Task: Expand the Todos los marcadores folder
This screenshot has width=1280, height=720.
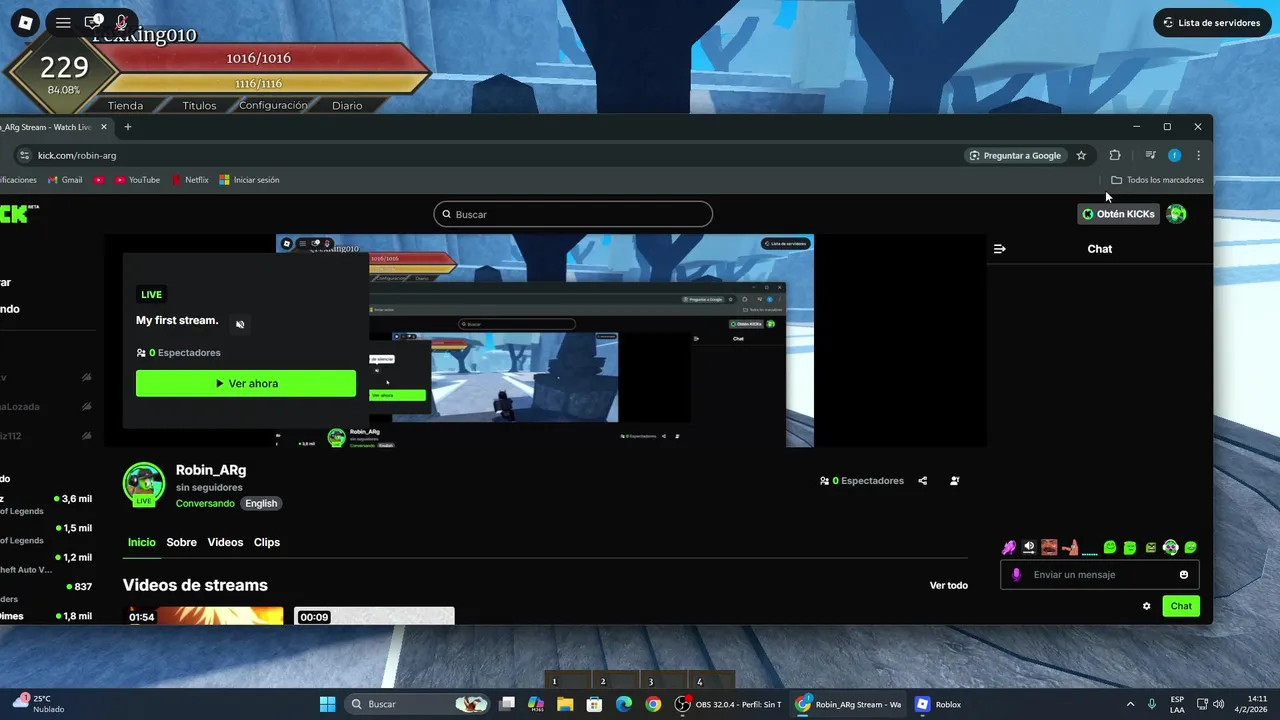Action: point(1157,180)
